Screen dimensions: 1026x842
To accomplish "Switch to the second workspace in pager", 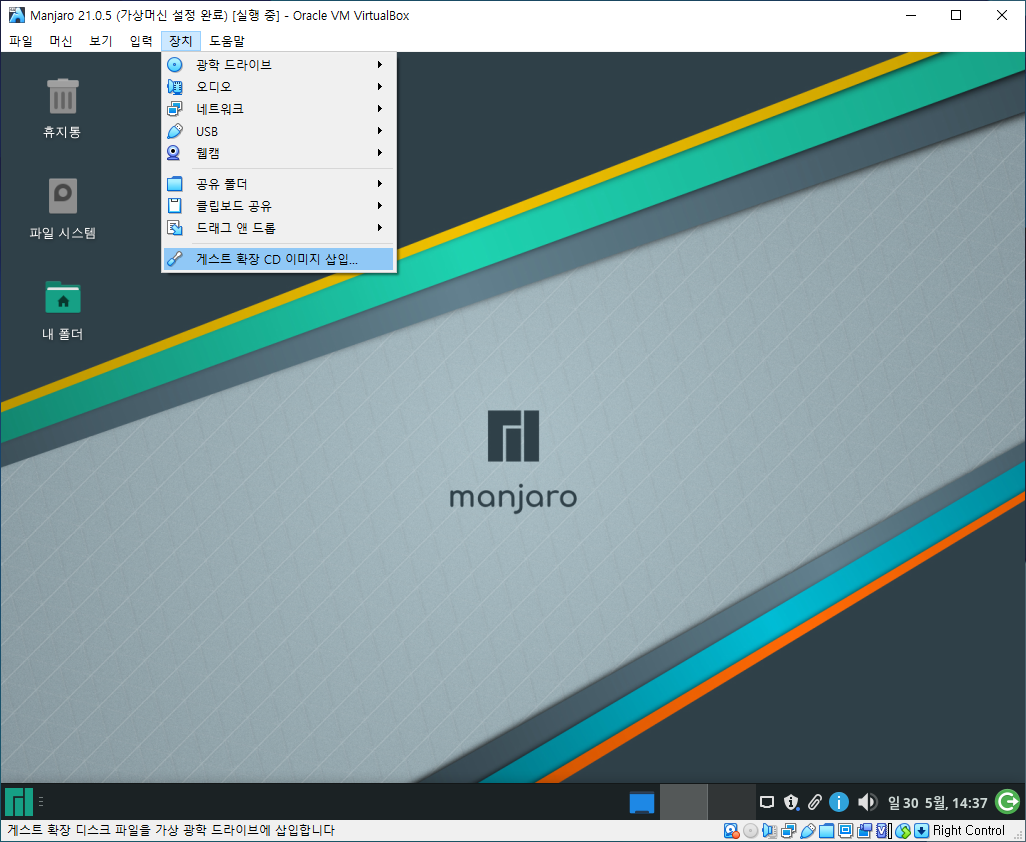I will point(732,801).
